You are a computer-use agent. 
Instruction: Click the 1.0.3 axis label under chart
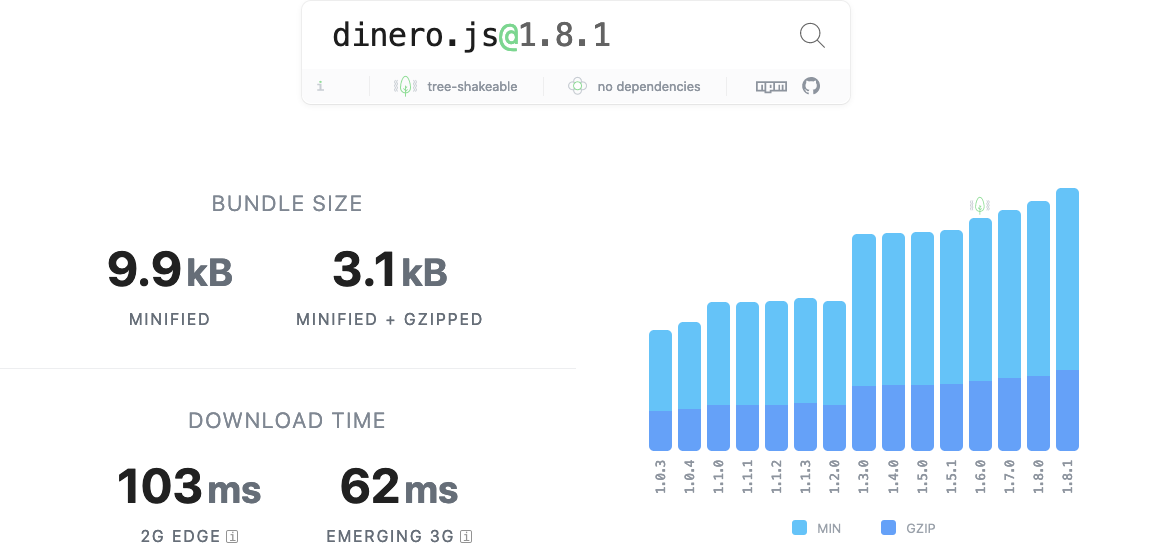point(660,477)
